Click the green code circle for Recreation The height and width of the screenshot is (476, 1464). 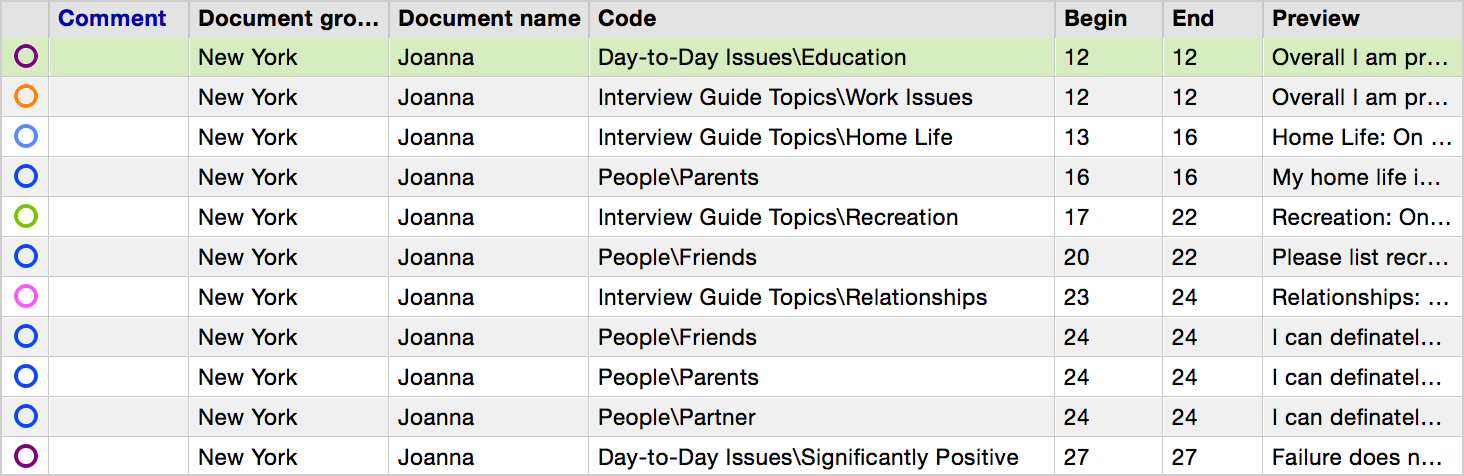coord(26,217)
